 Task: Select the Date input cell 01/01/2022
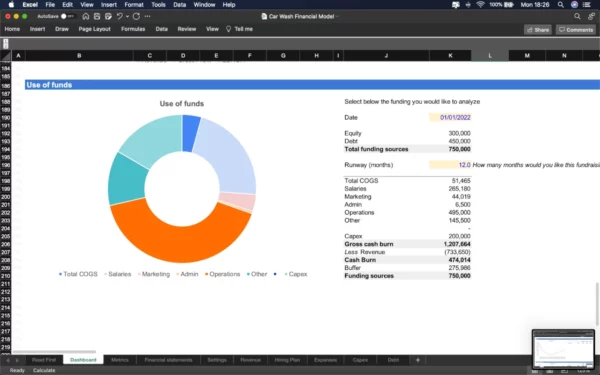coord(450,117)
